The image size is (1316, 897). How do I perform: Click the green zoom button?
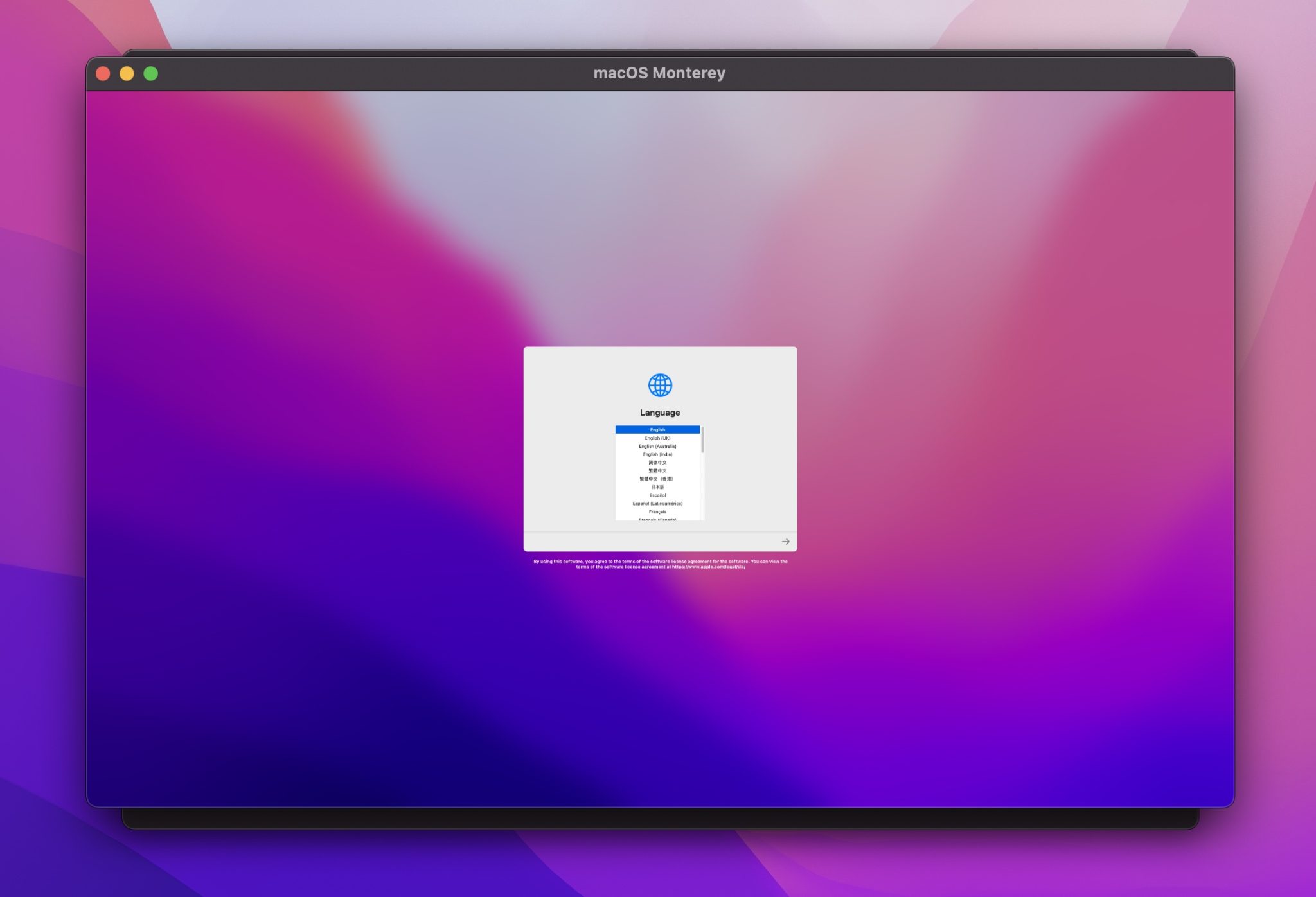coord(150,73)
